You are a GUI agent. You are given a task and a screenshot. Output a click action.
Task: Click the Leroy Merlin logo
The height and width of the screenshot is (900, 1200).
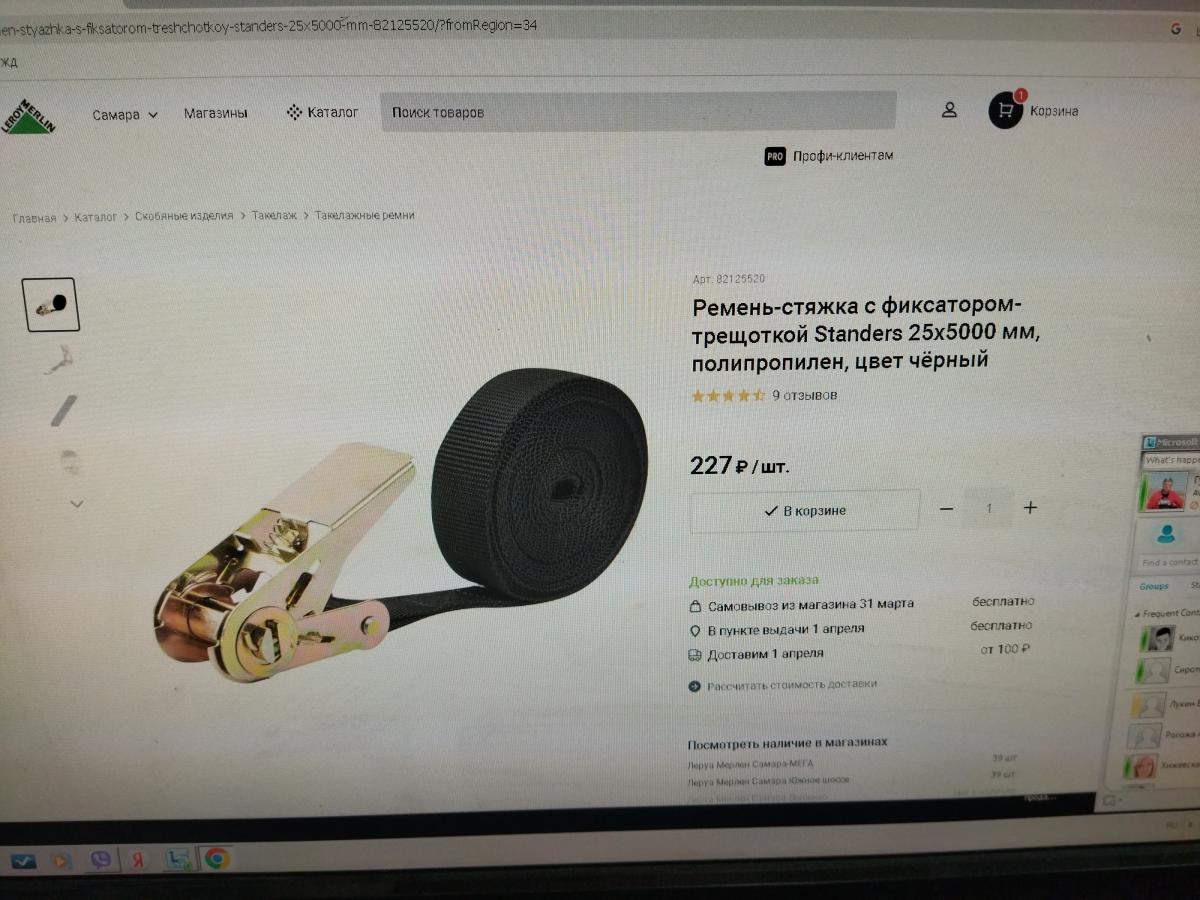tap(29, 115)
